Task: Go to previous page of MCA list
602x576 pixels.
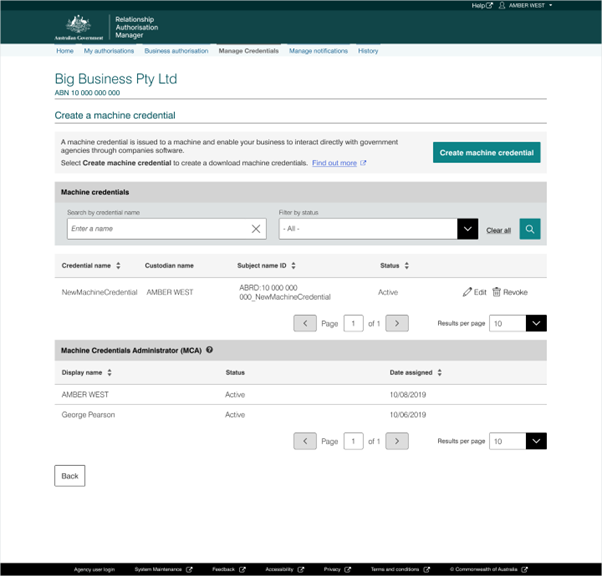Action: 305,441
